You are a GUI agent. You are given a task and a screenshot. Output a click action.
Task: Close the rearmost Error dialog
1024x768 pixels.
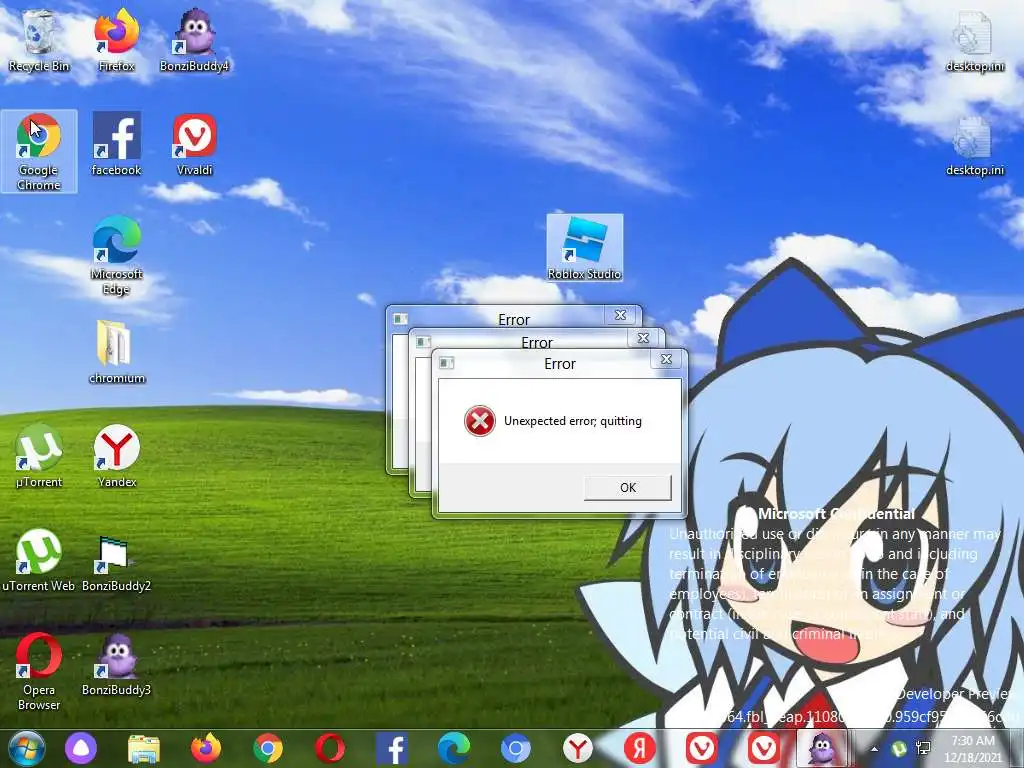(620, 315)
